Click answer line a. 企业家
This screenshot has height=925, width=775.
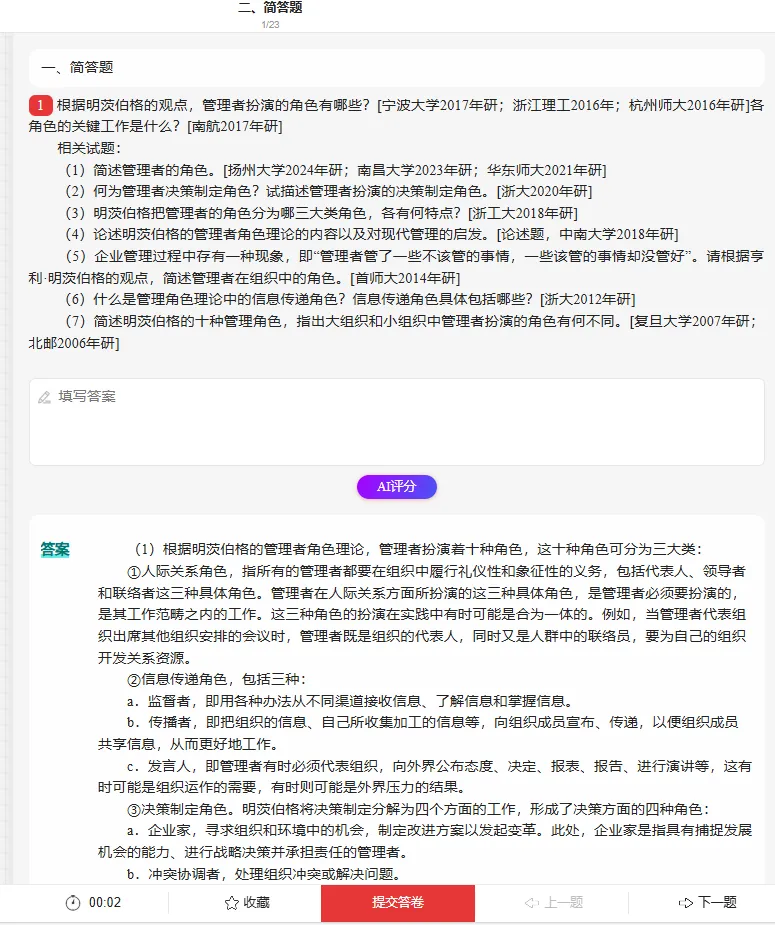click(425, 842)
